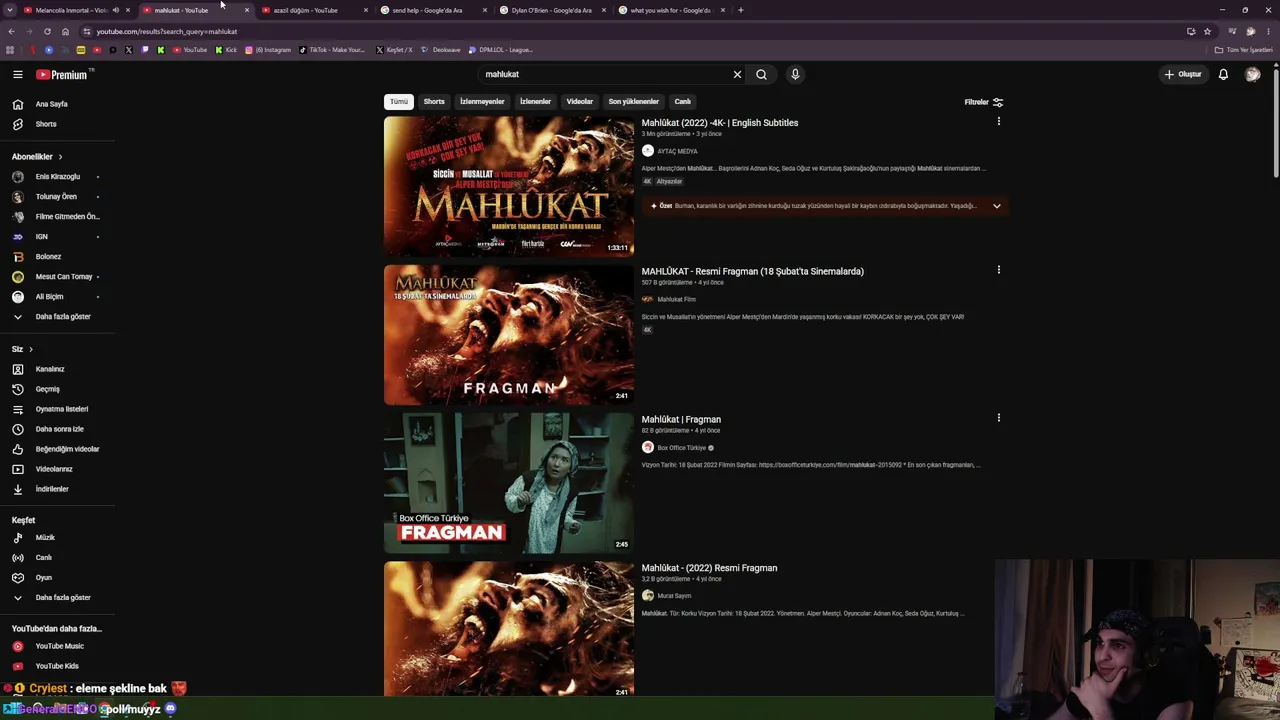Screen dimensions: 1280x720
Task: Click the YouTube Premium logo
Action: click(64, 74)
